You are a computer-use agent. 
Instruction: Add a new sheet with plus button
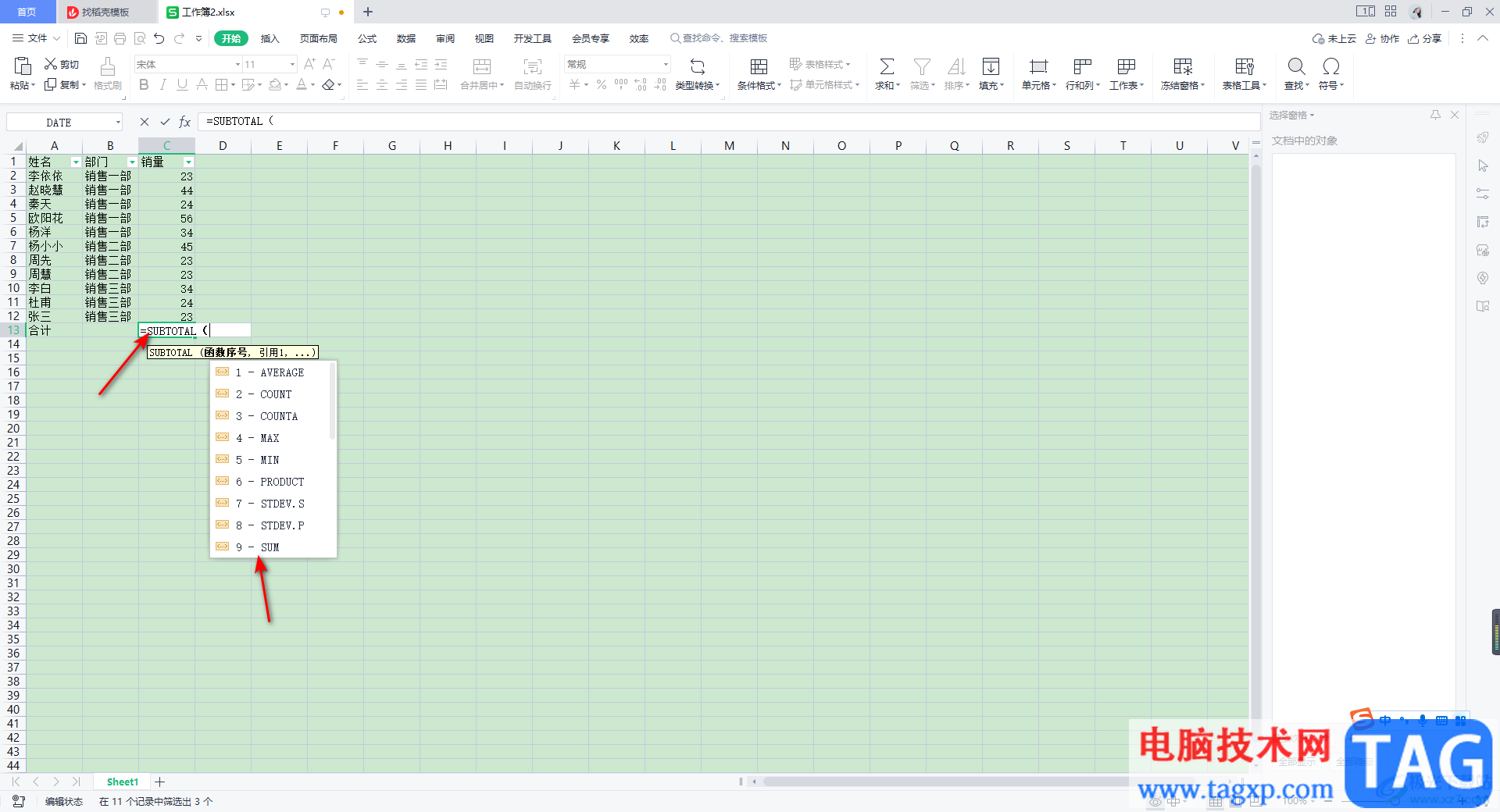(x=159, y=782)
